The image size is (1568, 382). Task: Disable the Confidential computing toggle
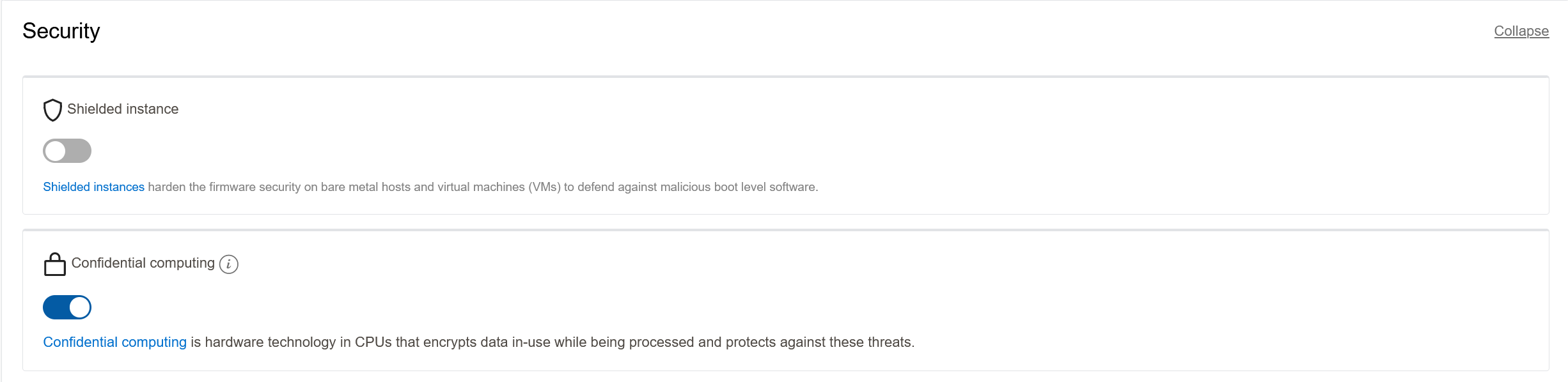pyautogui.click(x=67, y=307)
